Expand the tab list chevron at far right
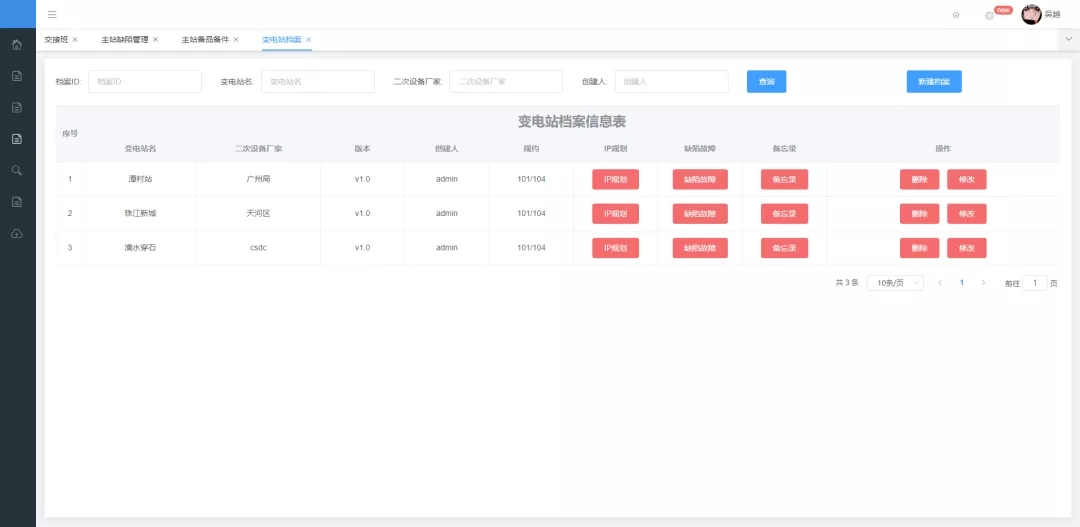This screenshot has height=527, width=1080. pyautogui.click(x=1068, y=39)
